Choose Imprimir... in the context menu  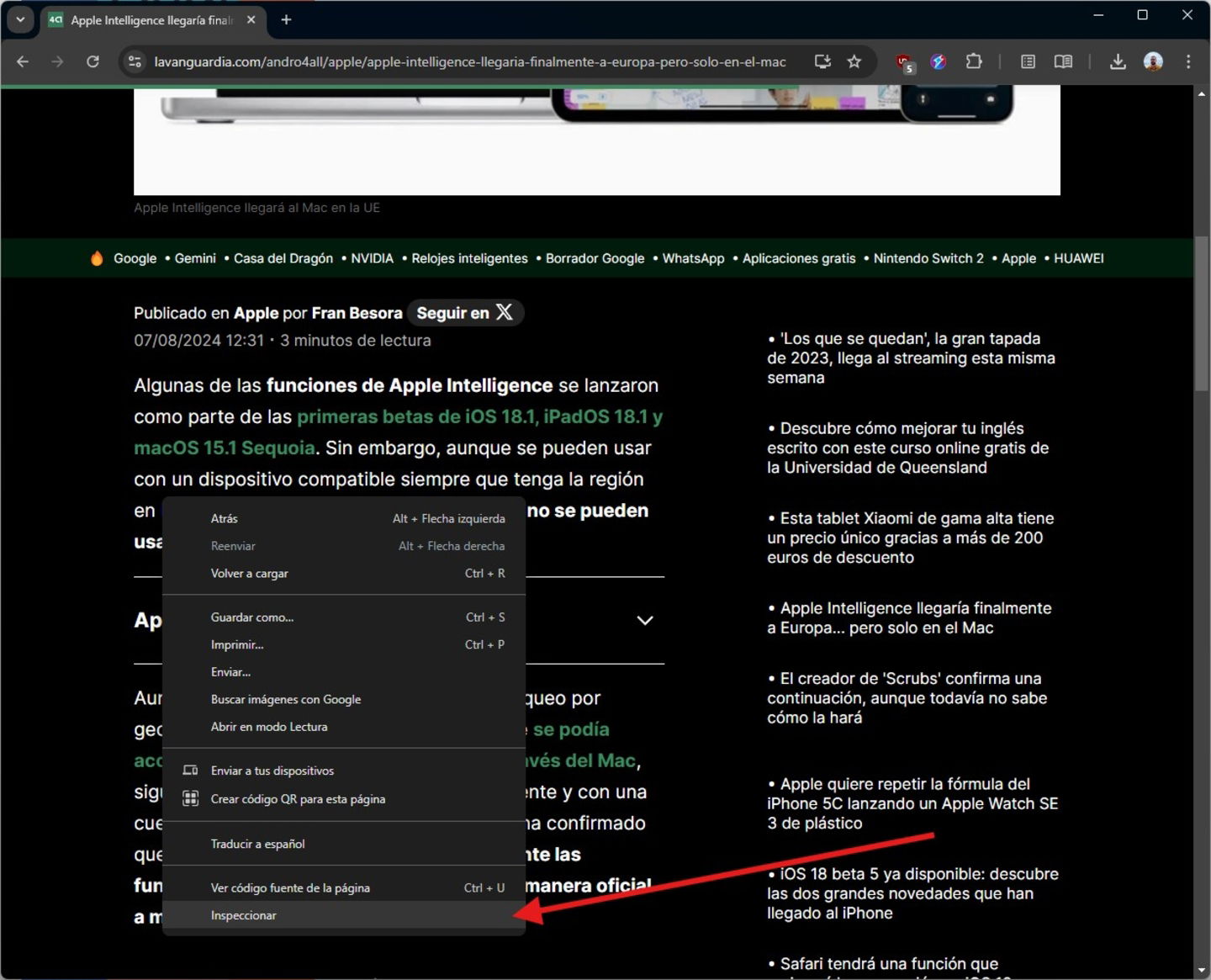(344, 644)
